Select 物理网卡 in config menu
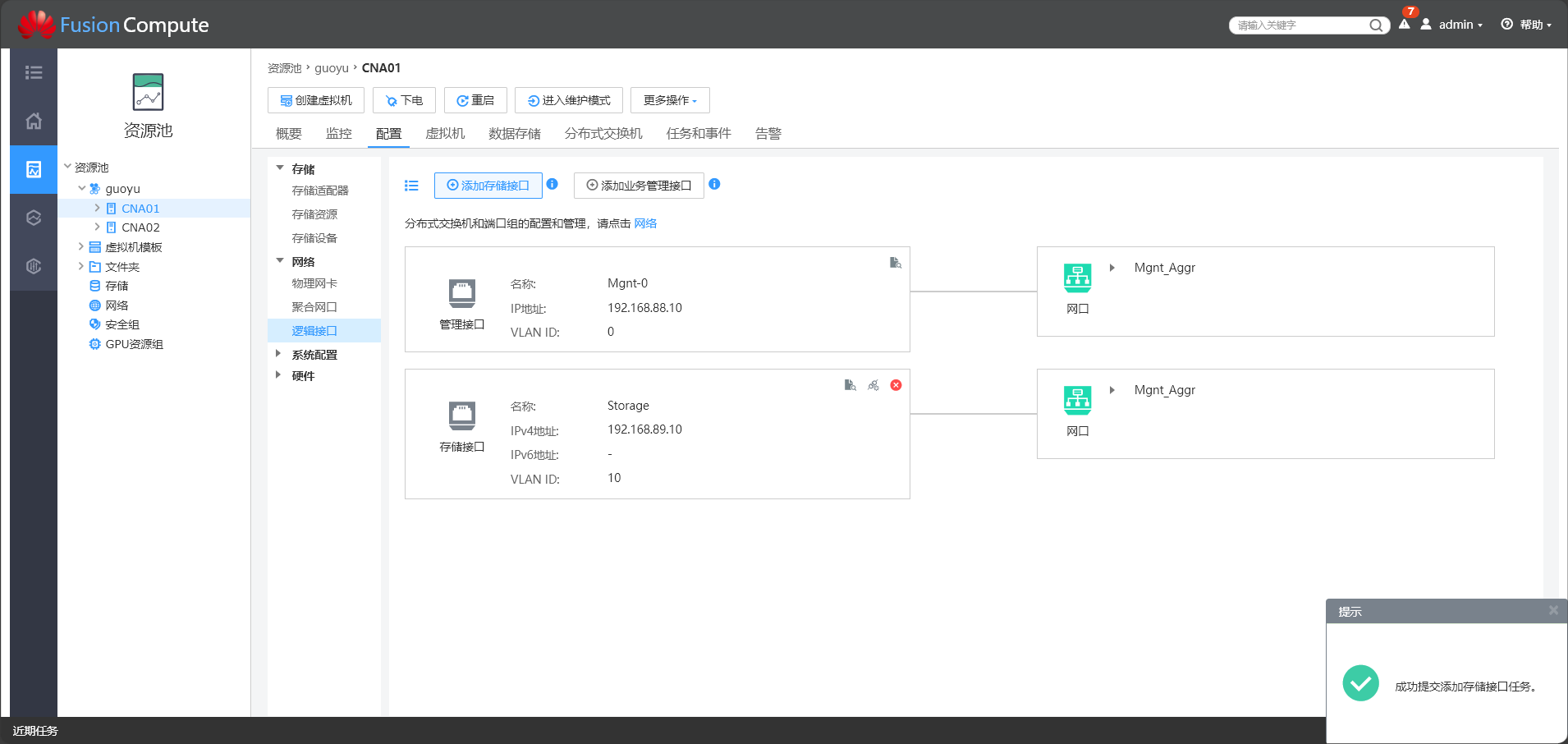This screenshot has width=1568, height=744. pos(314,283)
